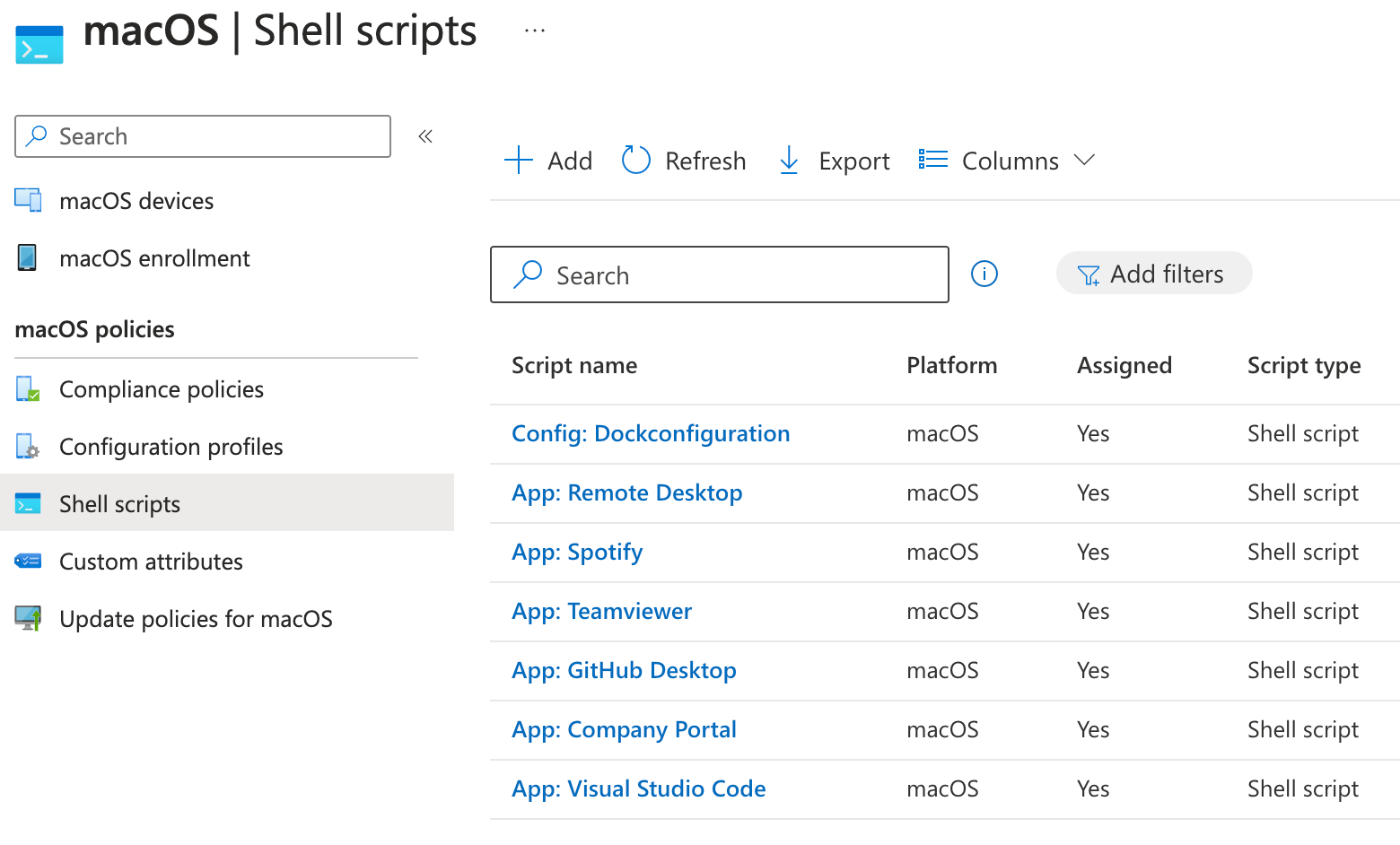Open the more options ellipsis in title

point(535,31)
